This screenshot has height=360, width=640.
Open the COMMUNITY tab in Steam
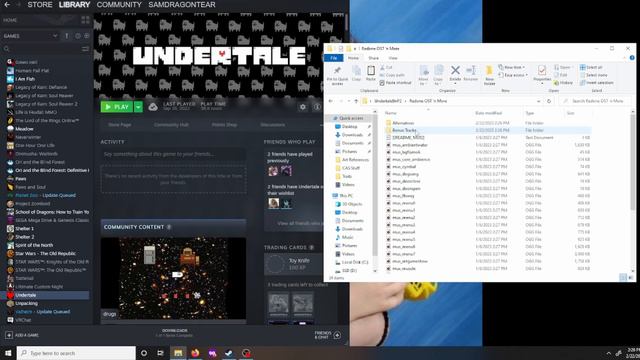click(x=119, y=4)
